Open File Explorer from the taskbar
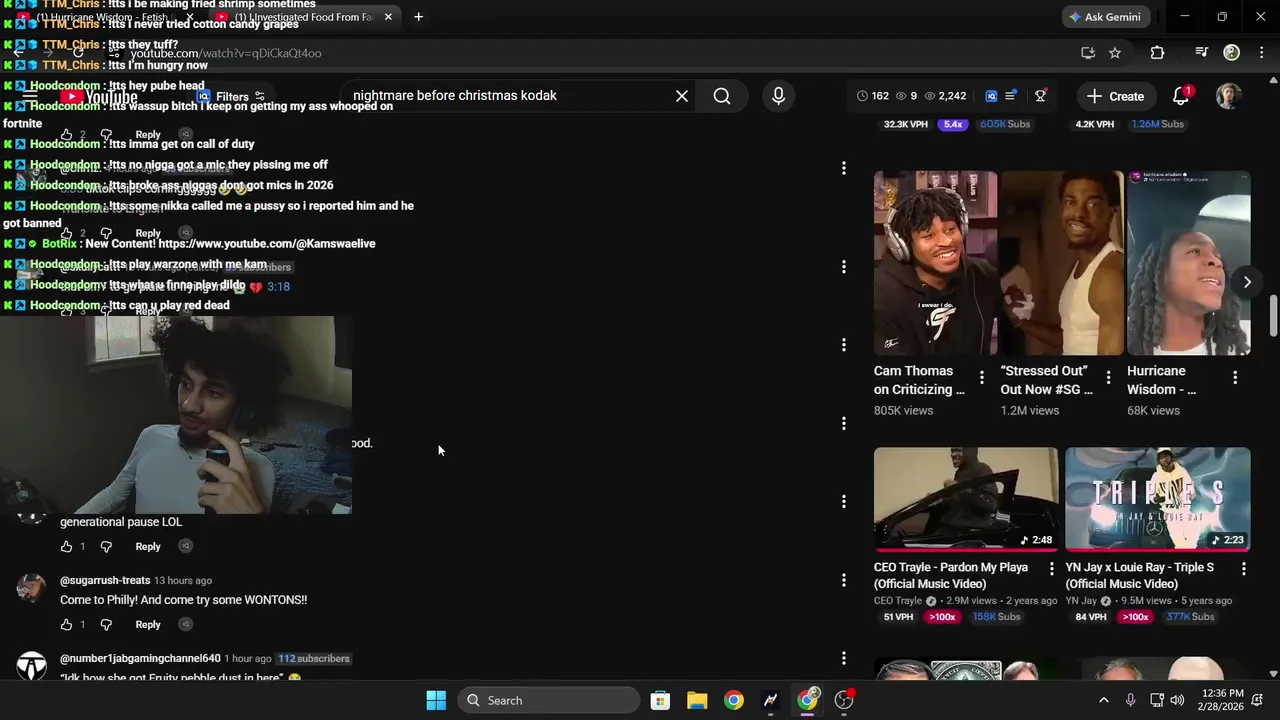This screenshot has width=1280, height=720. tap(697, 700)
